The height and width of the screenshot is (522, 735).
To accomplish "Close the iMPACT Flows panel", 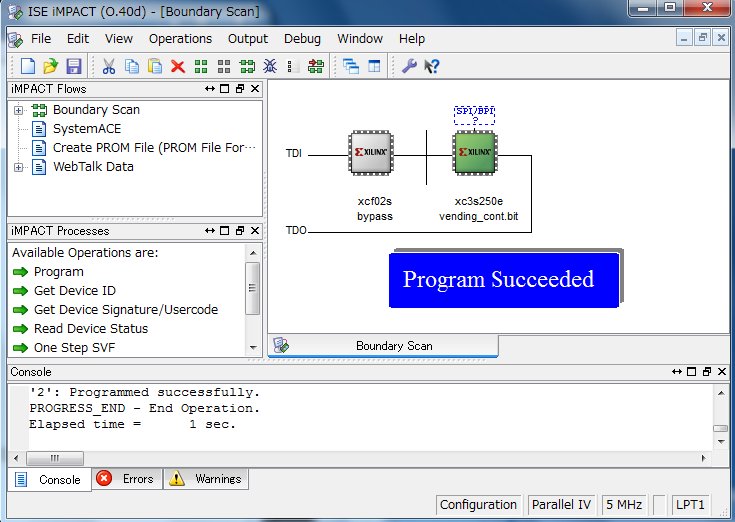I will tap(255, 89).
